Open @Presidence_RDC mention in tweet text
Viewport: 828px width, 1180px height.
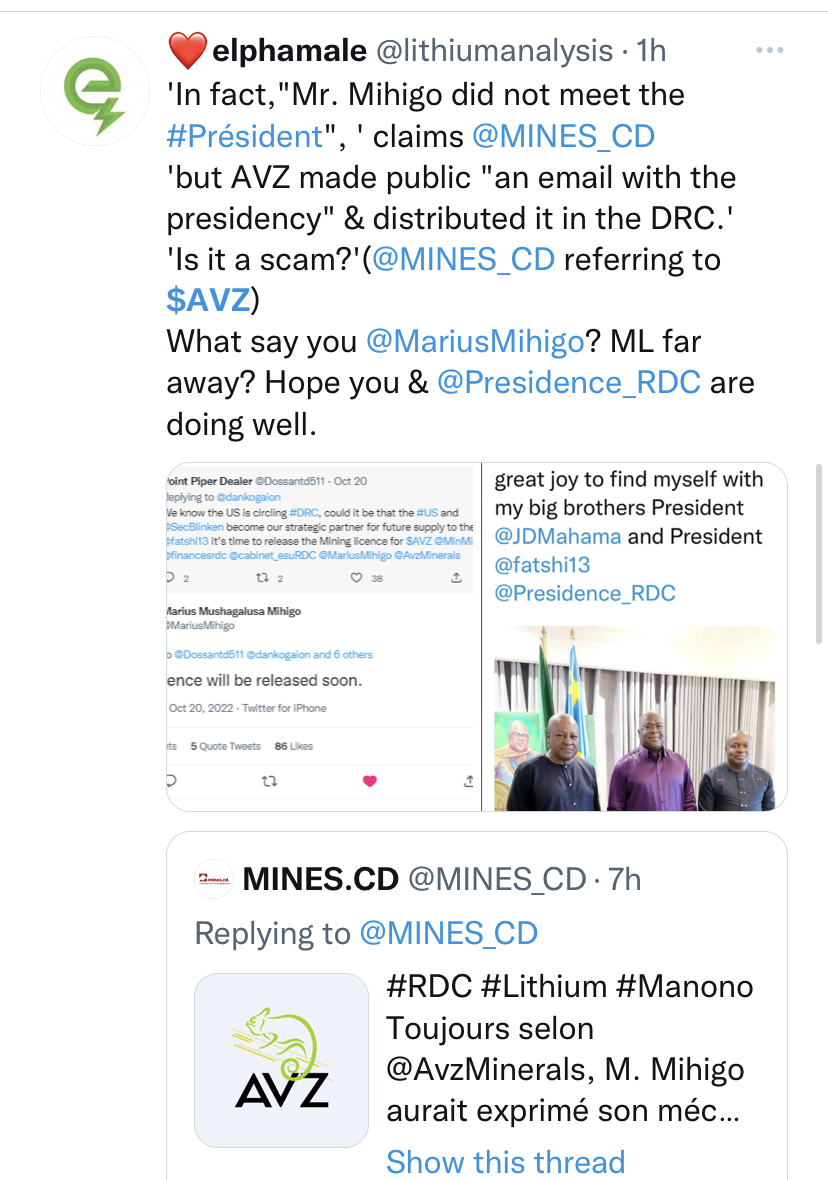568,383
